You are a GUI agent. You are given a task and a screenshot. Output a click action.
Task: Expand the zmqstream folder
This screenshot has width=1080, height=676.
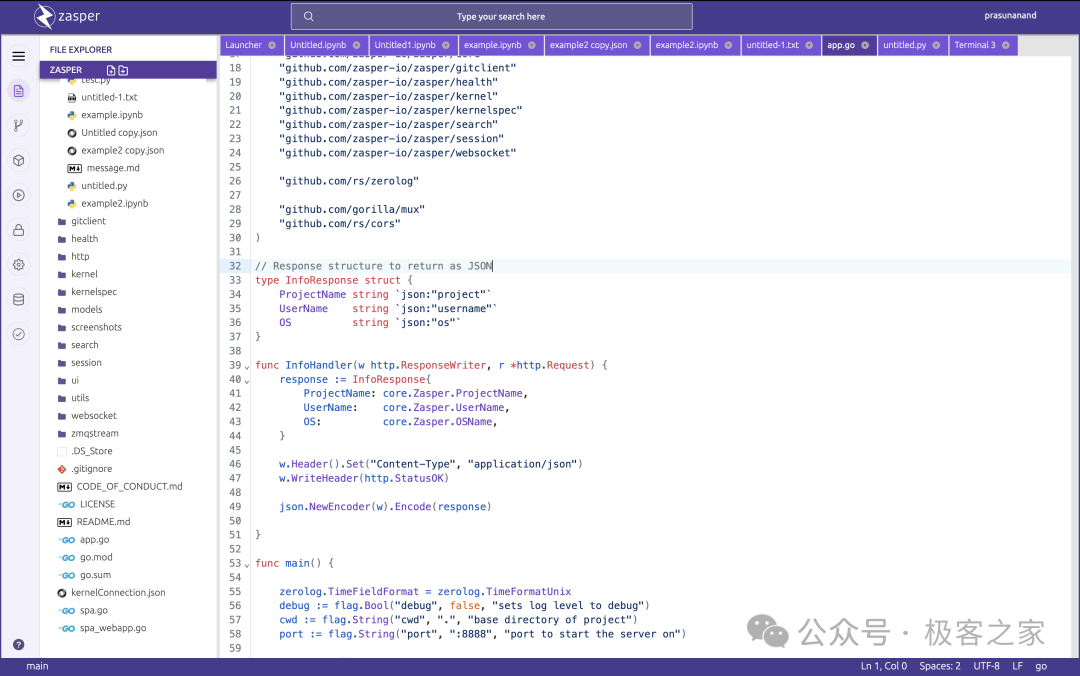tap(88, 433)
